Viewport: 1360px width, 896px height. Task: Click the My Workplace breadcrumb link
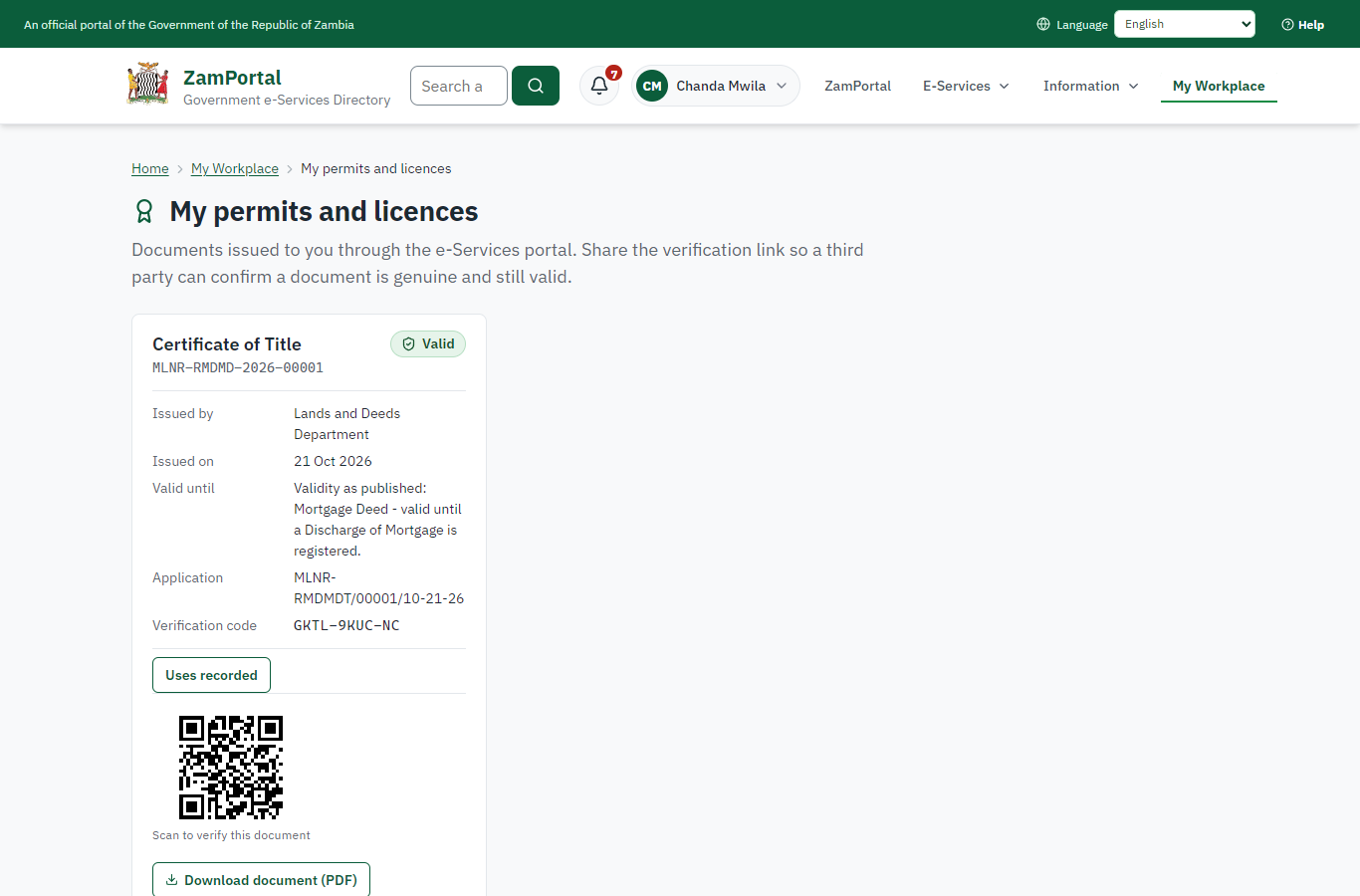pos(235,168)
